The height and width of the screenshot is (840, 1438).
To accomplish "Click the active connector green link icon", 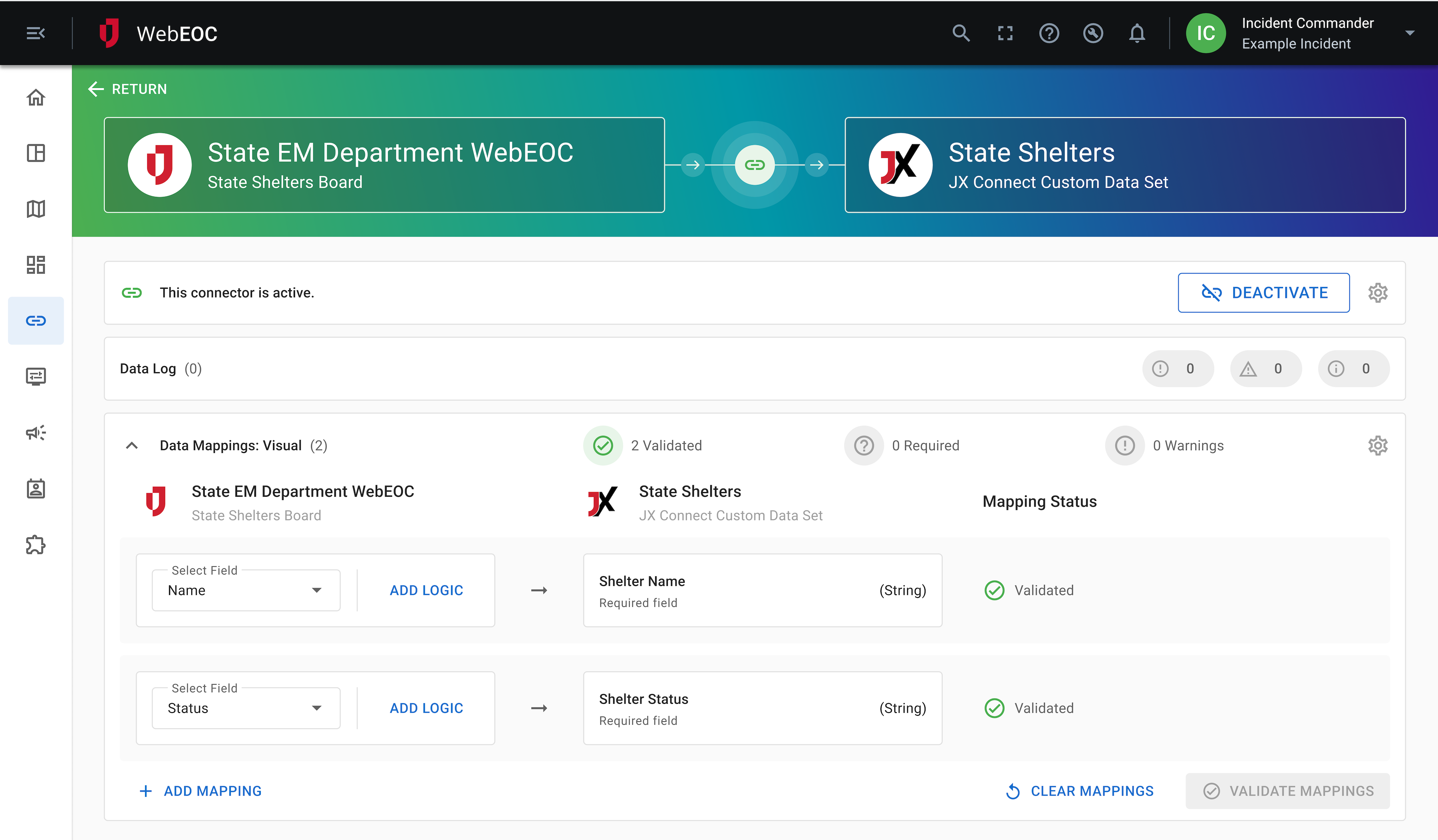I will (x=132, y=293).
